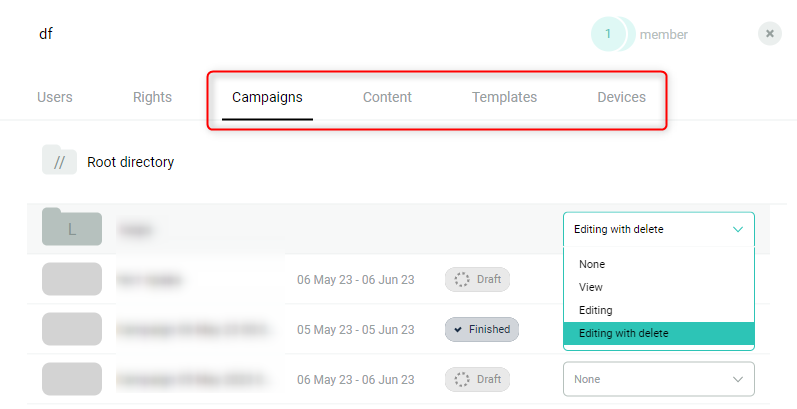Click the first campaign thumbnail
The image size is (797, 409).
[x=72, y=279]
